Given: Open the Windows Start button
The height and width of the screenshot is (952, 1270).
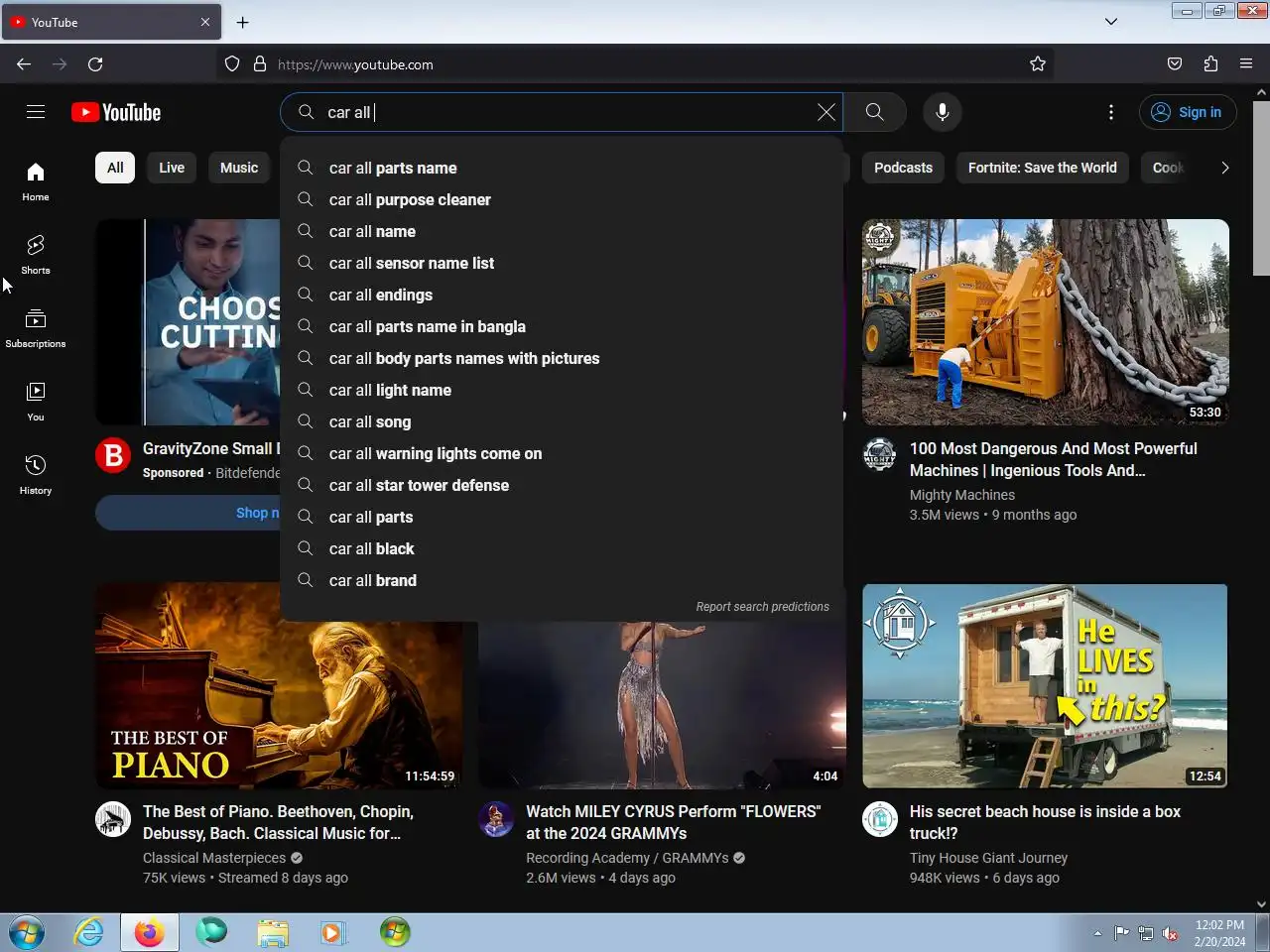Looking at the screenshot, I should (x=27, y=933).
